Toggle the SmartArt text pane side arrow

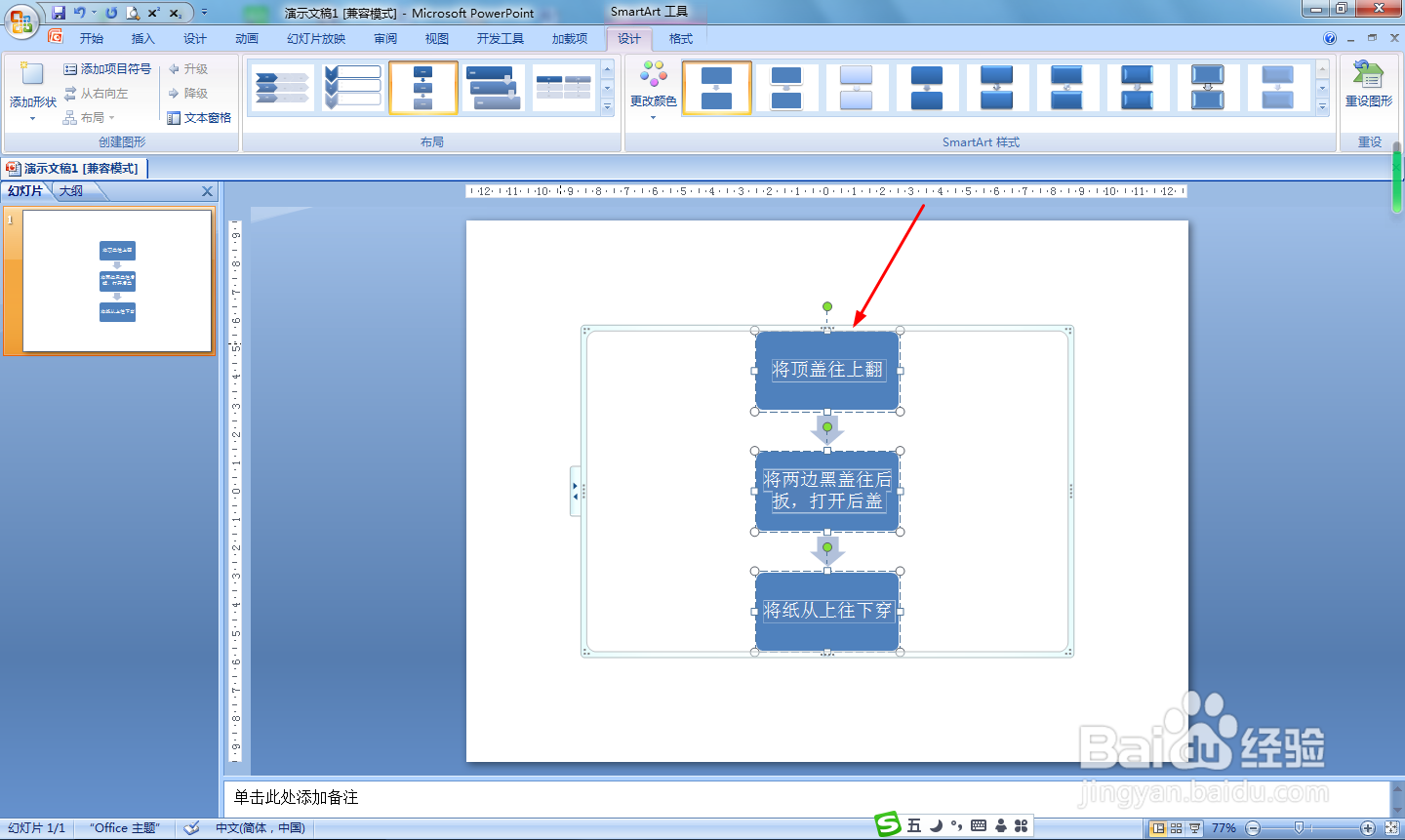576,491
